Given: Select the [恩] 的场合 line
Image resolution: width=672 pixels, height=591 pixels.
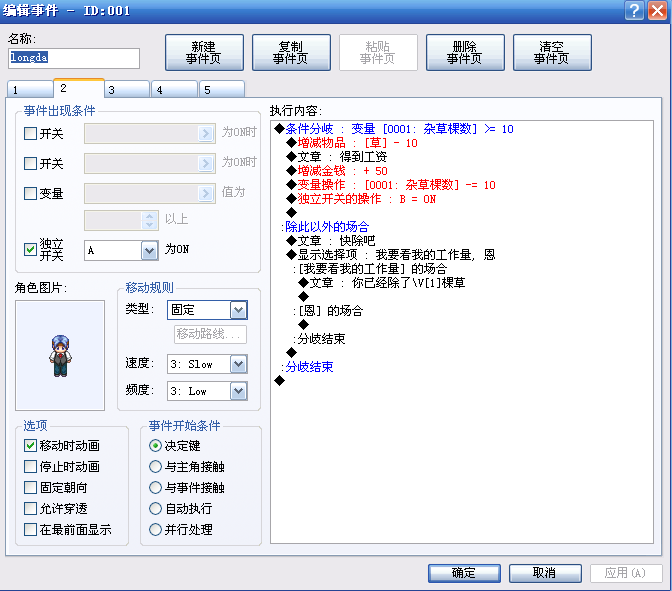Looking at the screenshot, I should 328,311.
